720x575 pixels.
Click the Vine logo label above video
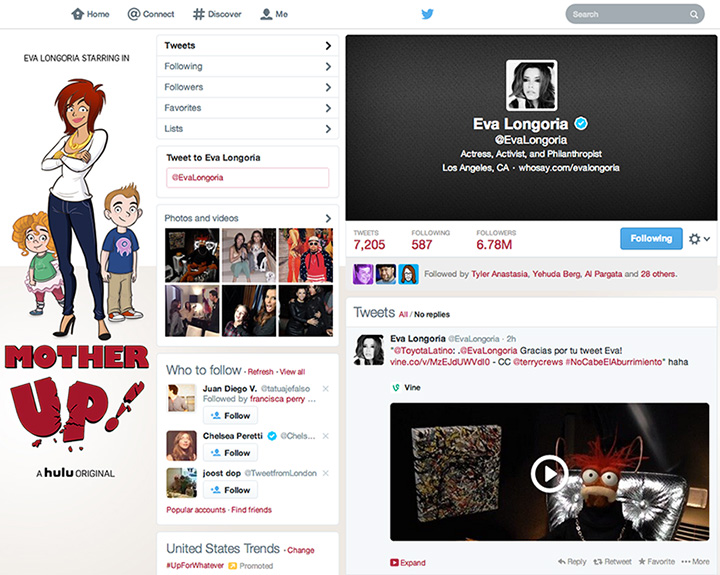pos(406,388)
